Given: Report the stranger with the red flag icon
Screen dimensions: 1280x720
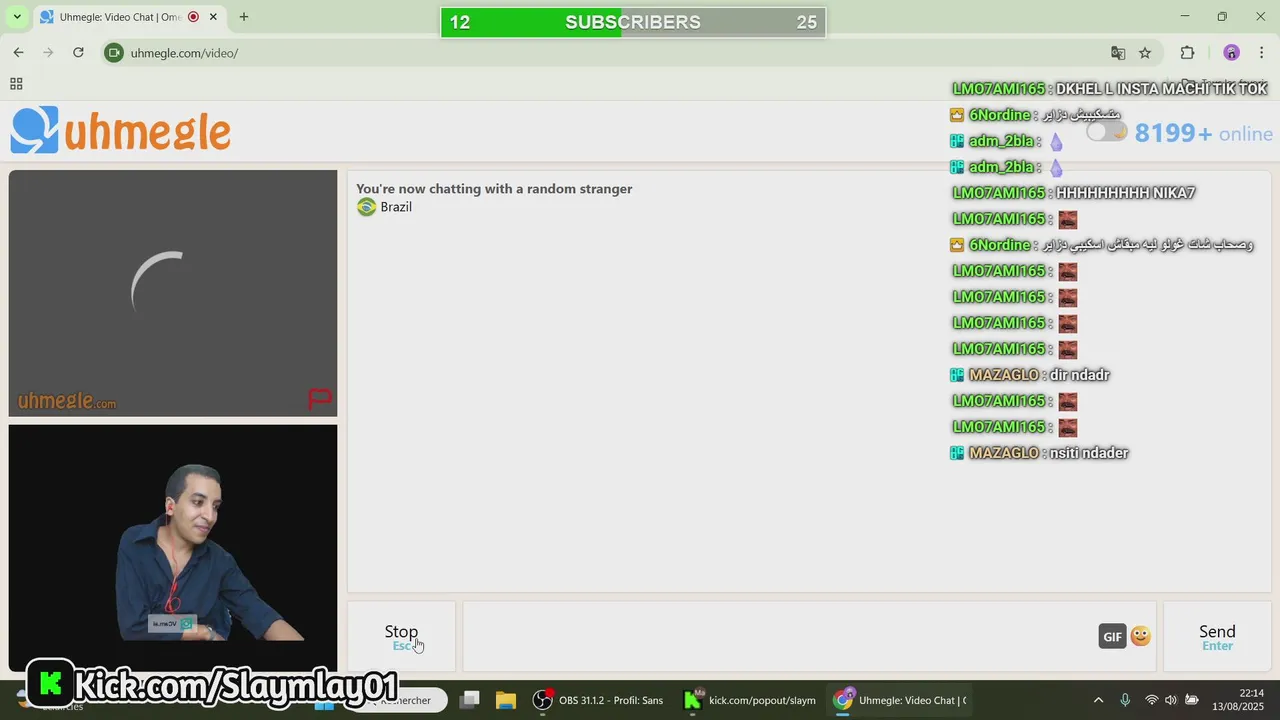Looking at the screenshot, I should click(x=320, y=400).
